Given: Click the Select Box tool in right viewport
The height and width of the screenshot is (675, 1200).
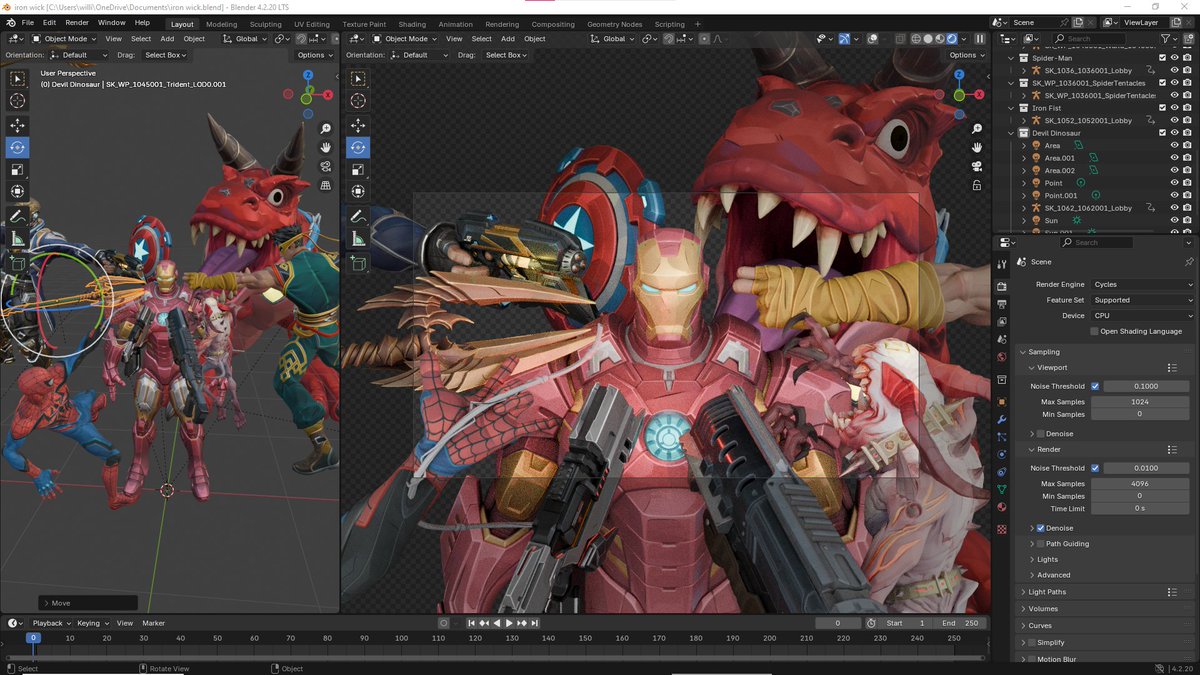Looking at the screenshot, I should tap(358, 79).
